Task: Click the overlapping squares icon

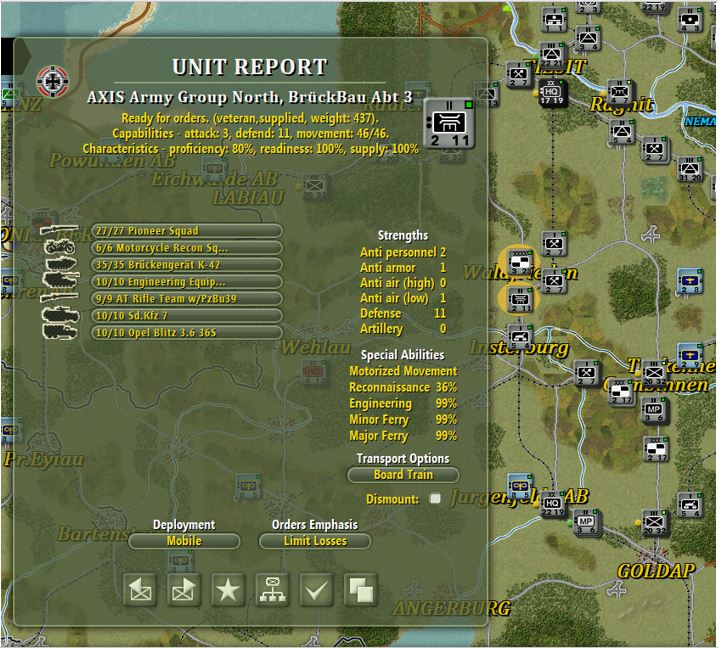Action: point(360,589)
